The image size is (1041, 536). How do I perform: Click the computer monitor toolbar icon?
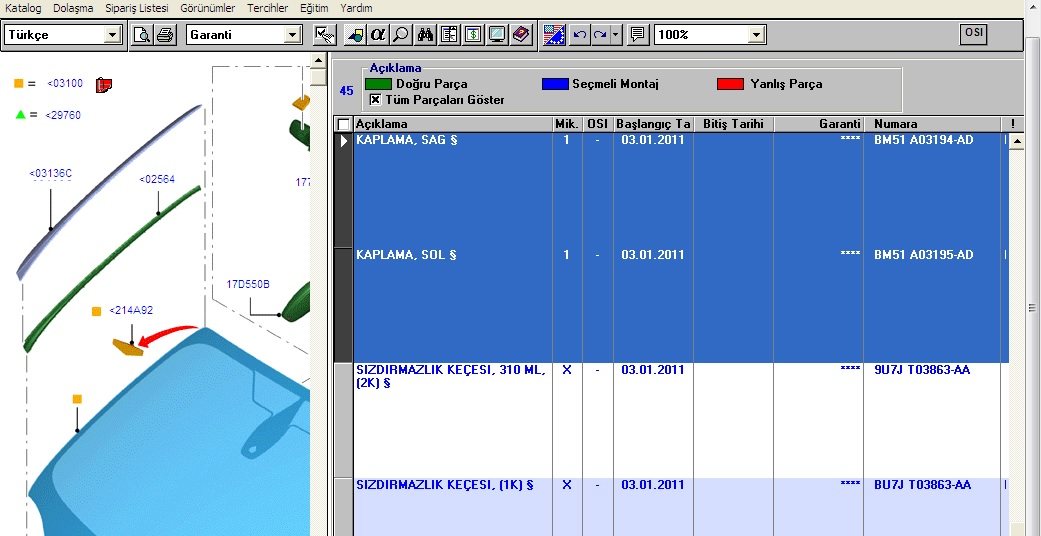(496, 35)
